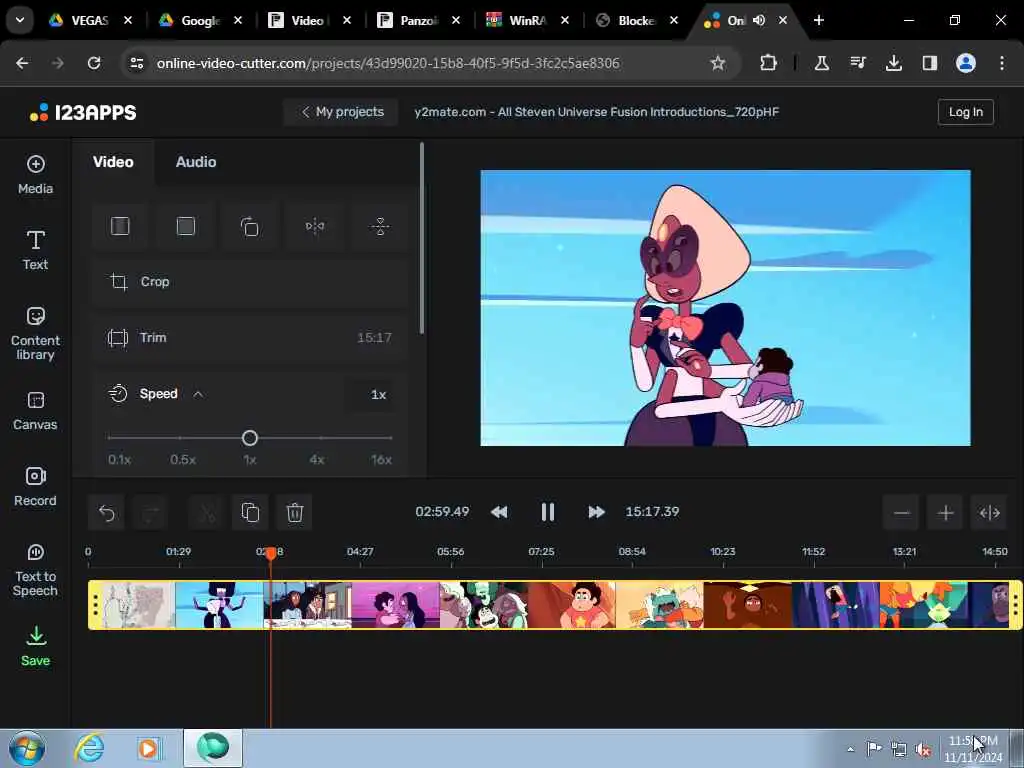Open browser downloads

tap(893, 63)
